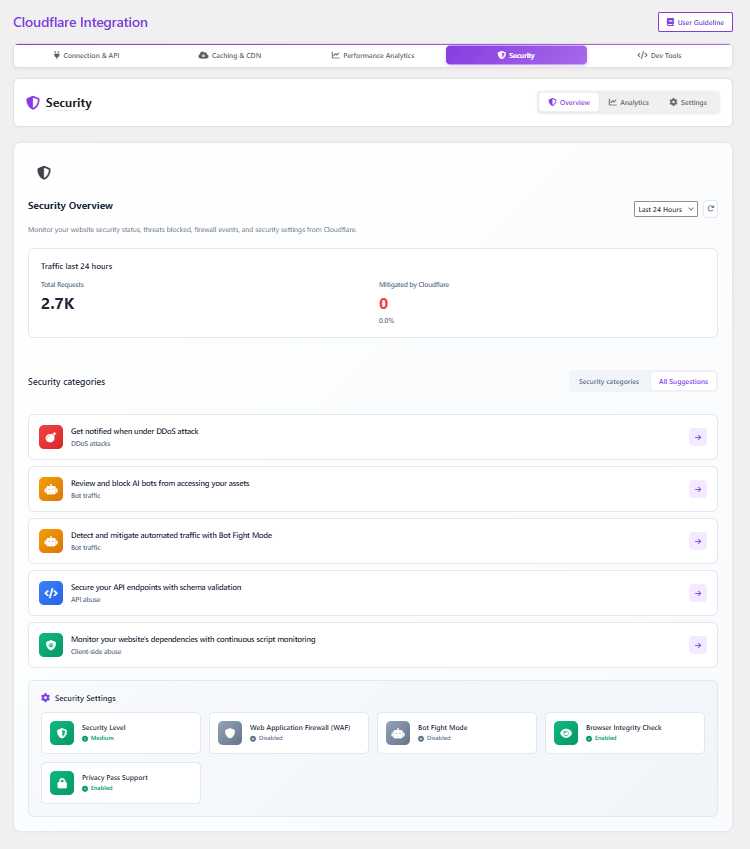The width and height of the screenshot is (750, 849).
Task: Click the red DDoS attack bomb icon
Action: [x=51, y=437]
